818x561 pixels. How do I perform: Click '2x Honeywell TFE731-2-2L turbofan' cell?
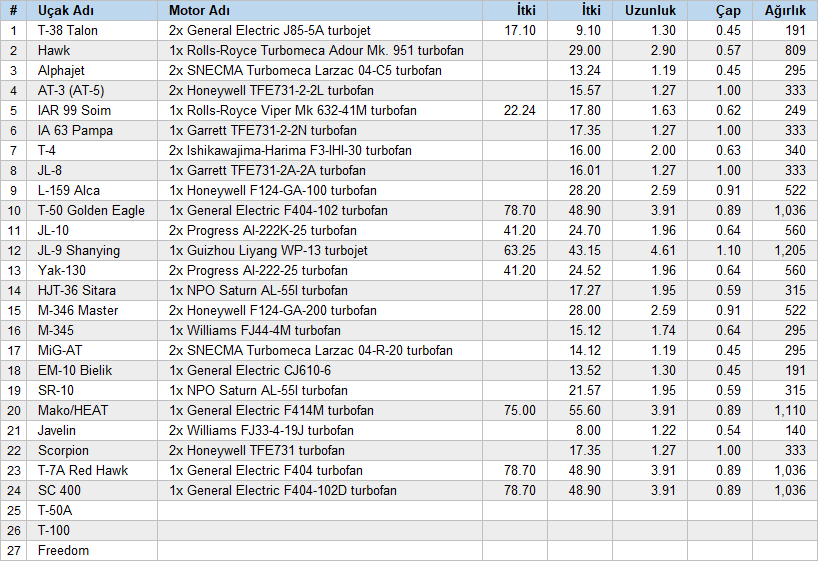[320, 91]
